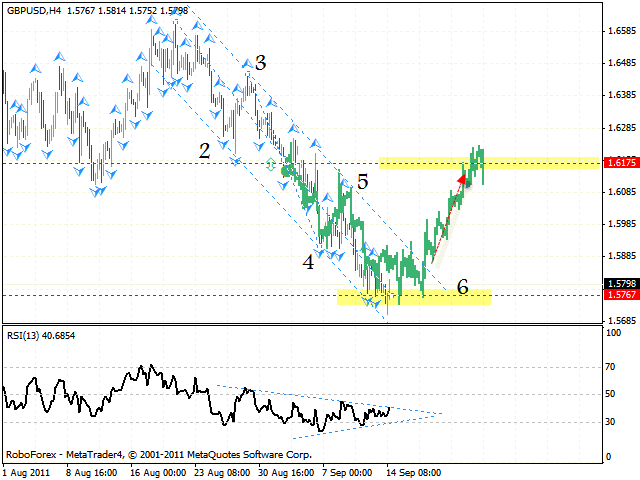Select the wave label 2
Image resolution: width=640 pixels, height=480 pixels.
coord(204,151)
